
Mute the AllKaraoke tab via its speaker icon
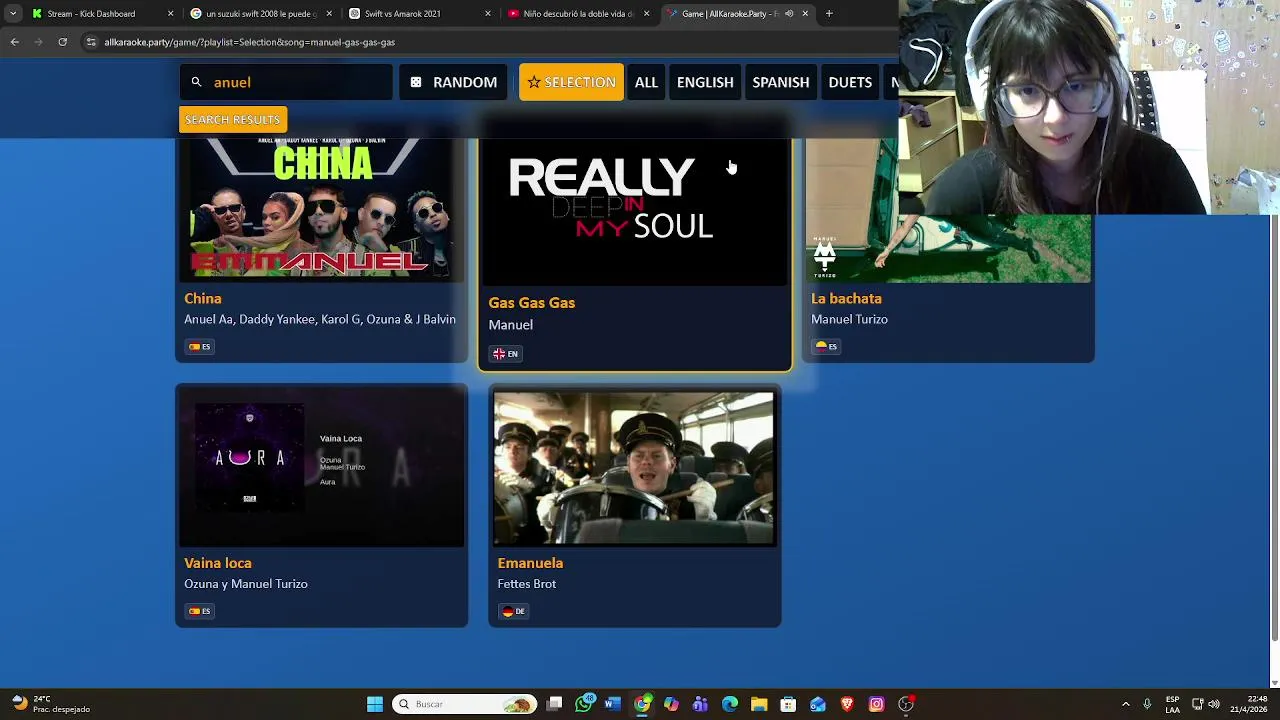coord(789,14)
